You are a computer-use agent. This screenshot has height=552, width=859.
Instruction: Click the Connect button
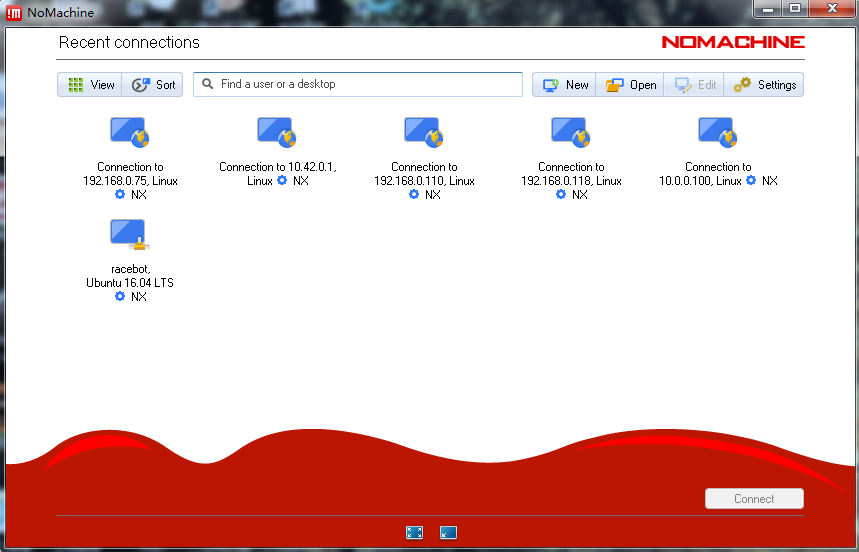tap(754, 499)
